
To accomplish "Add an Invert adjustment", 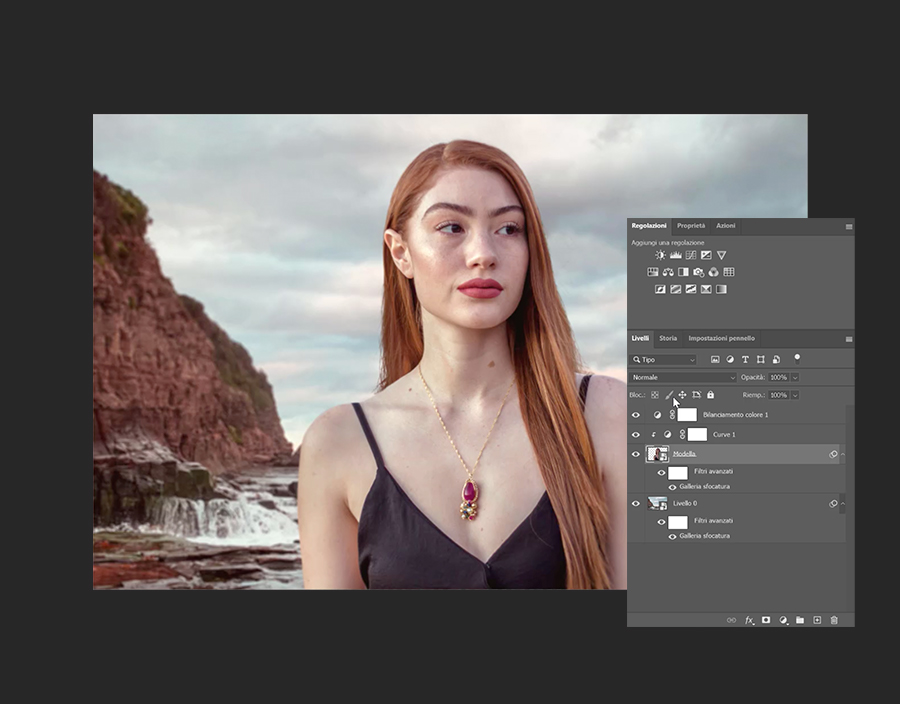I will click(x=660, y=289).
